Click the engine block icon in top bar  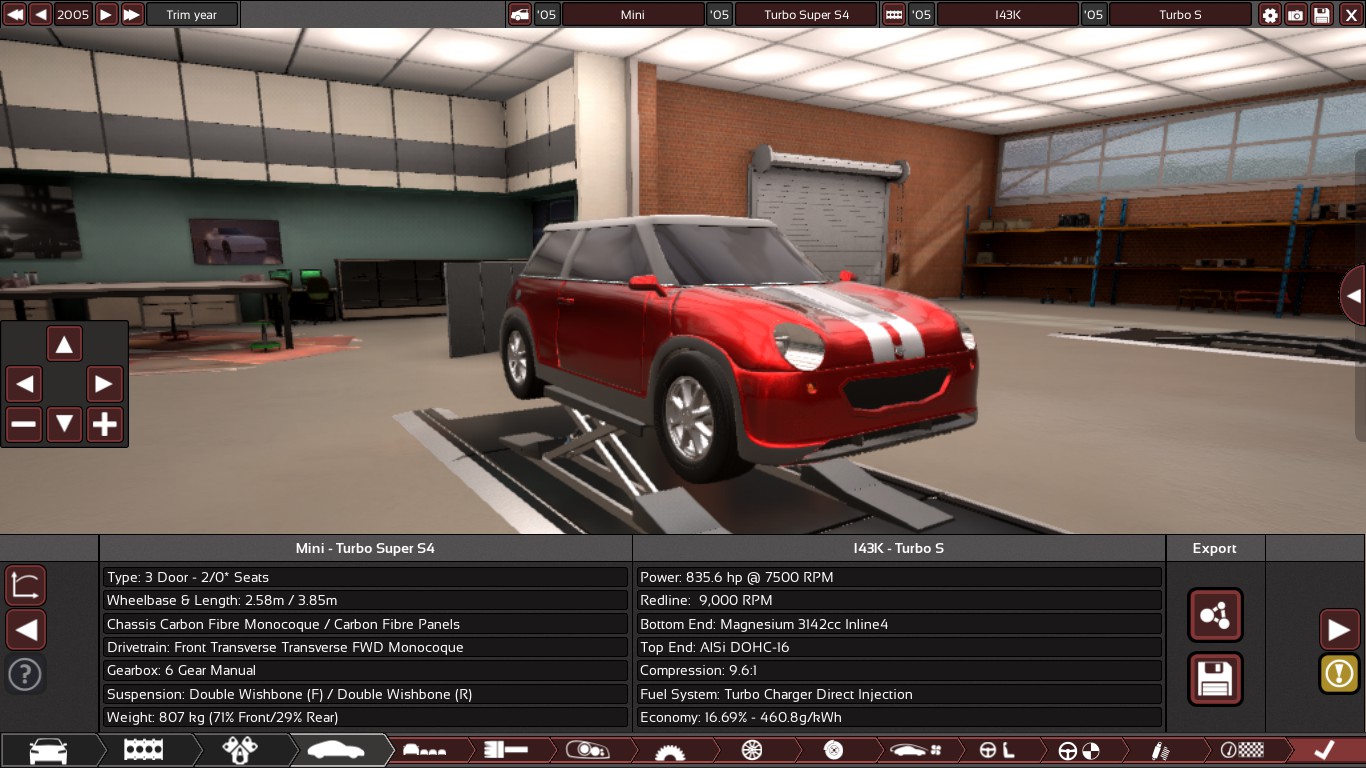894,14
